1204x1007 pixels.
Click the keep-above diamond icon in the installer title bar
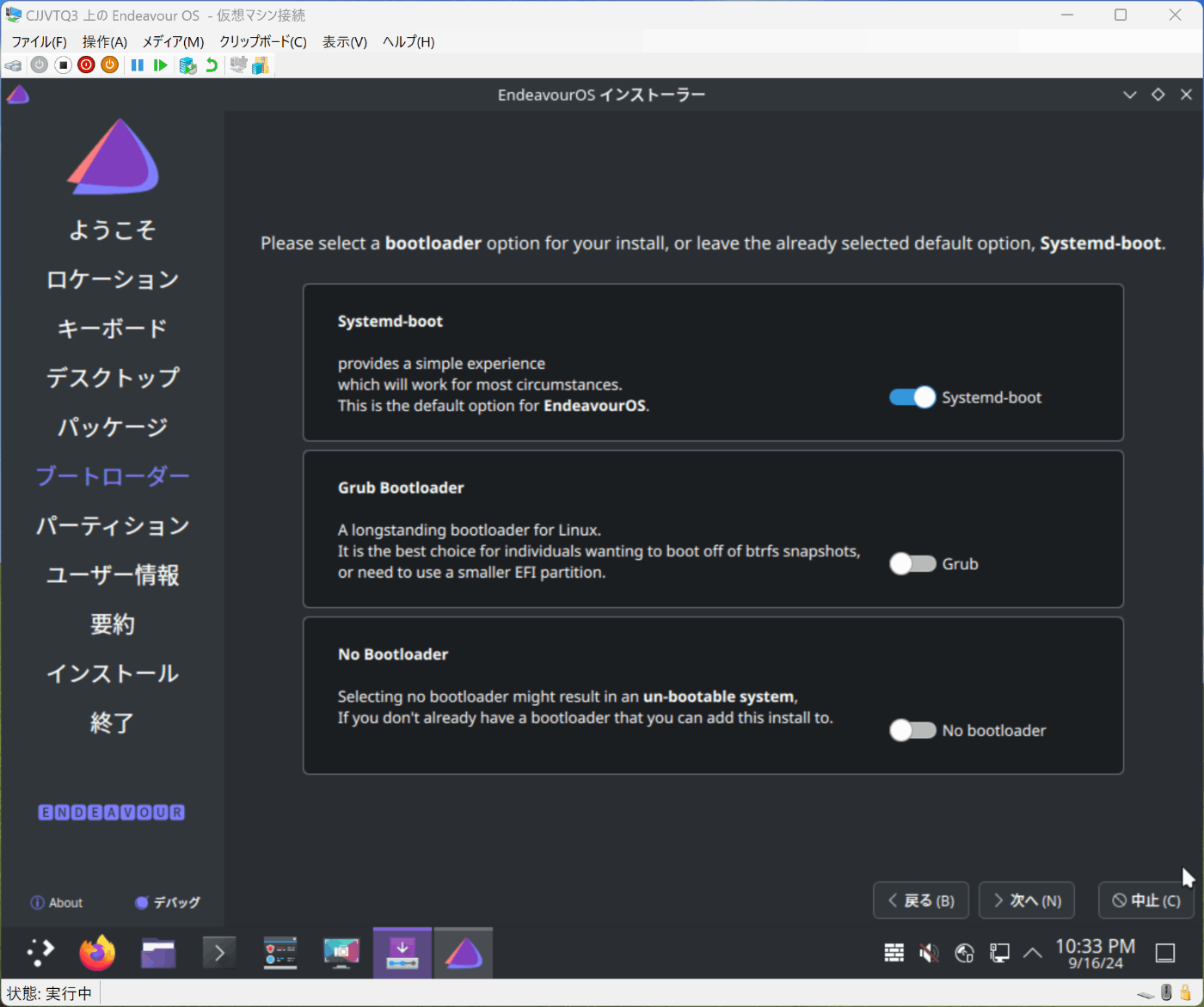coord(1158,95)
